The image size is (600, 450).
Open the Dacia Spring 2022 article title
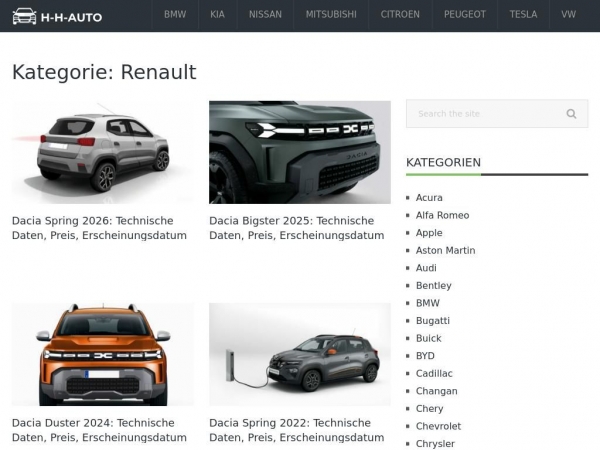tap(297, 430)
